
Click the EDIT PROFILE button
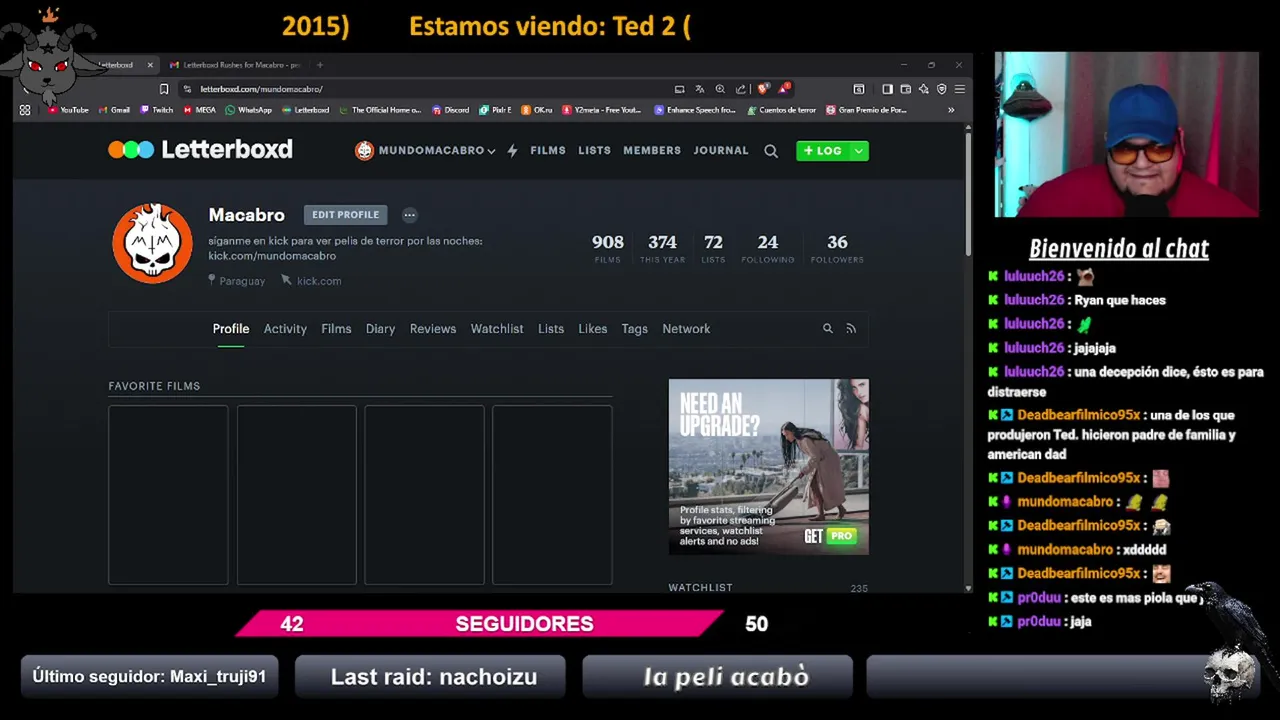pos(345,215)
